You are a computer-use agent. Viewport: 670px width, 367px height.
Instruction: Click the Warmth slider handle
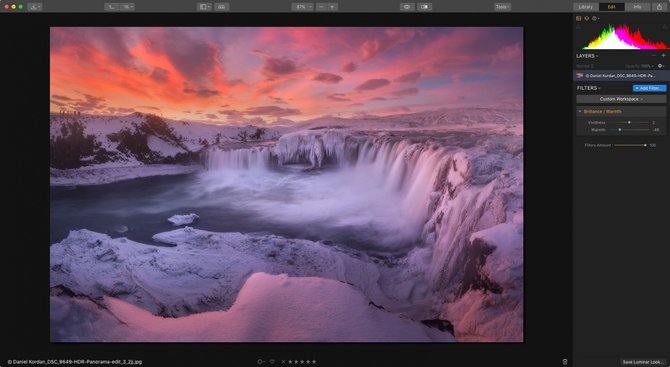(620, 130)
